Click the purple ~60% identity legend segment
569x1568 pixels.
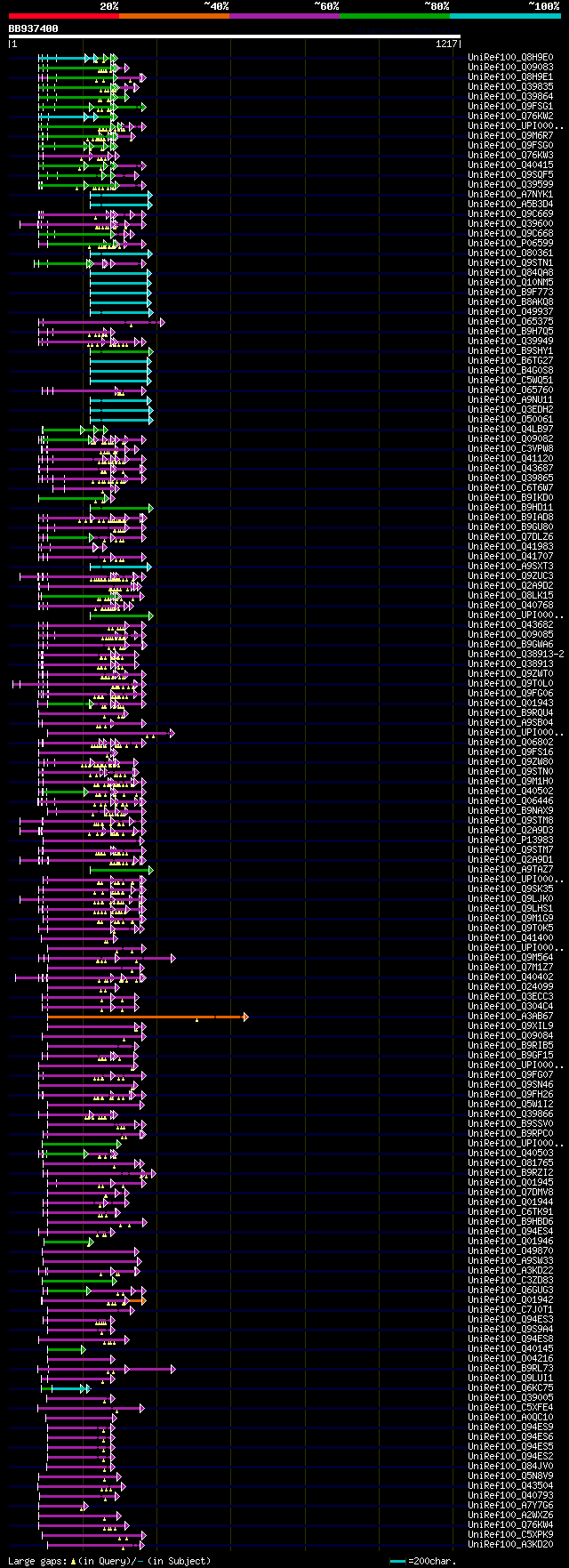284,16
